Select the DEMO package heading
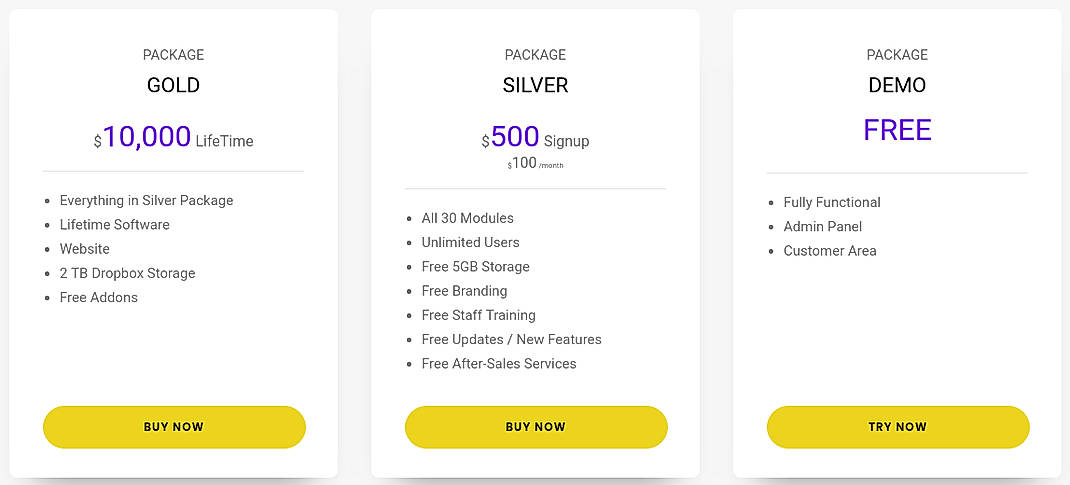This screenshot has height=485, width=1070. (897, 85)
